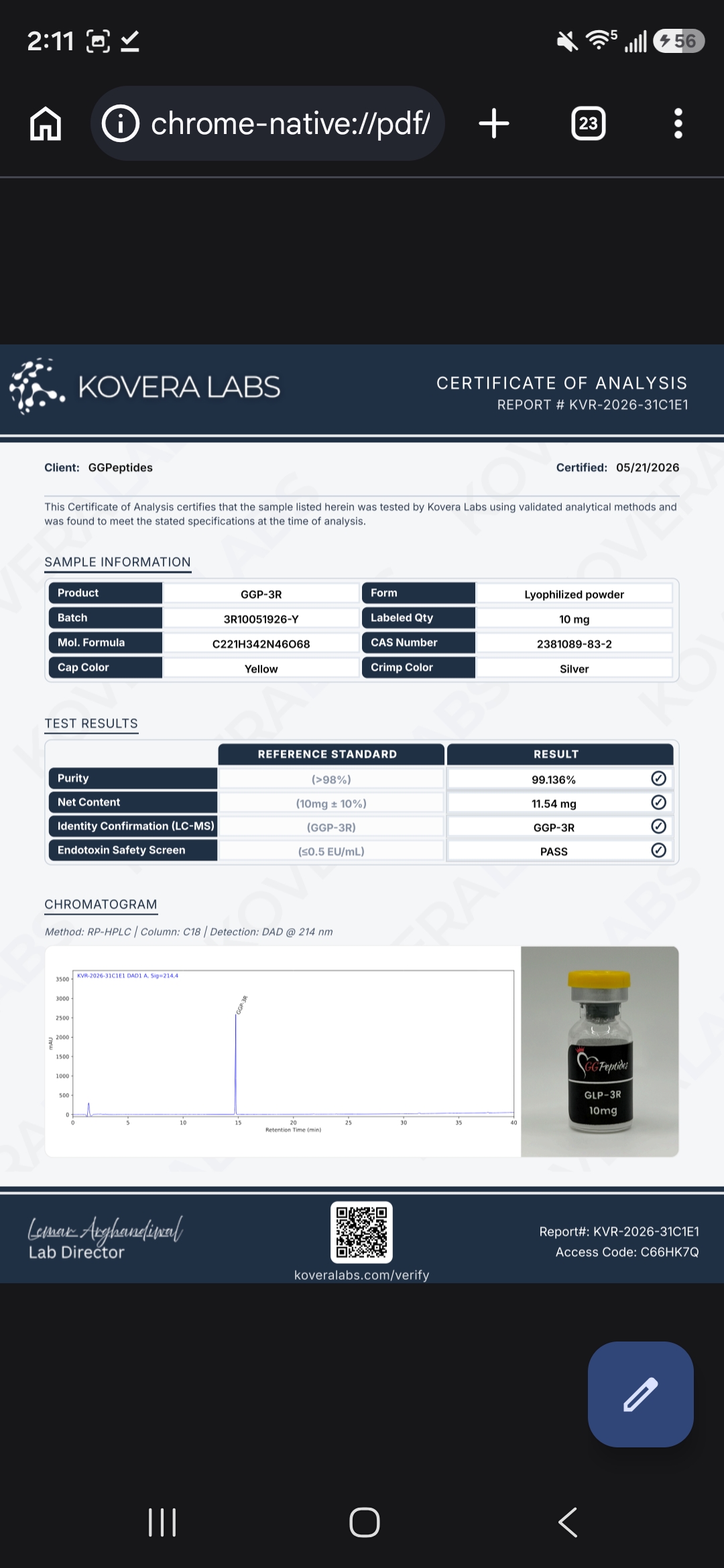Tap the SAMPLE INFORMATION heading
The width and height of the screenshot is (724, 1568).
(118, 562)
